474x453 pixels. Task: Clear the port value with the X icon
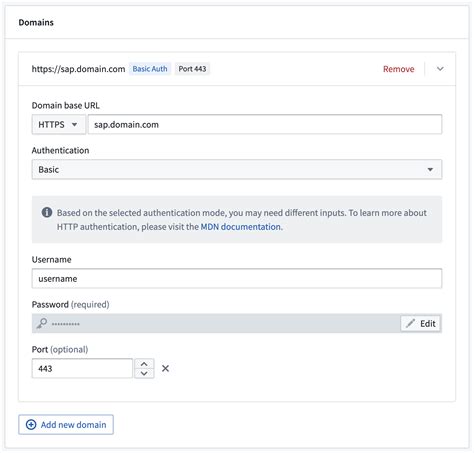tap(165, 368)
